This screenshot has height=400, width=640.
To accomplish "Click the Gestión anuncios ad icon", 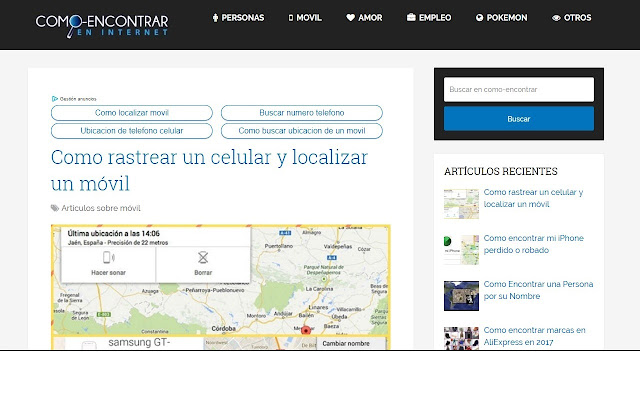I will (55, 99).
